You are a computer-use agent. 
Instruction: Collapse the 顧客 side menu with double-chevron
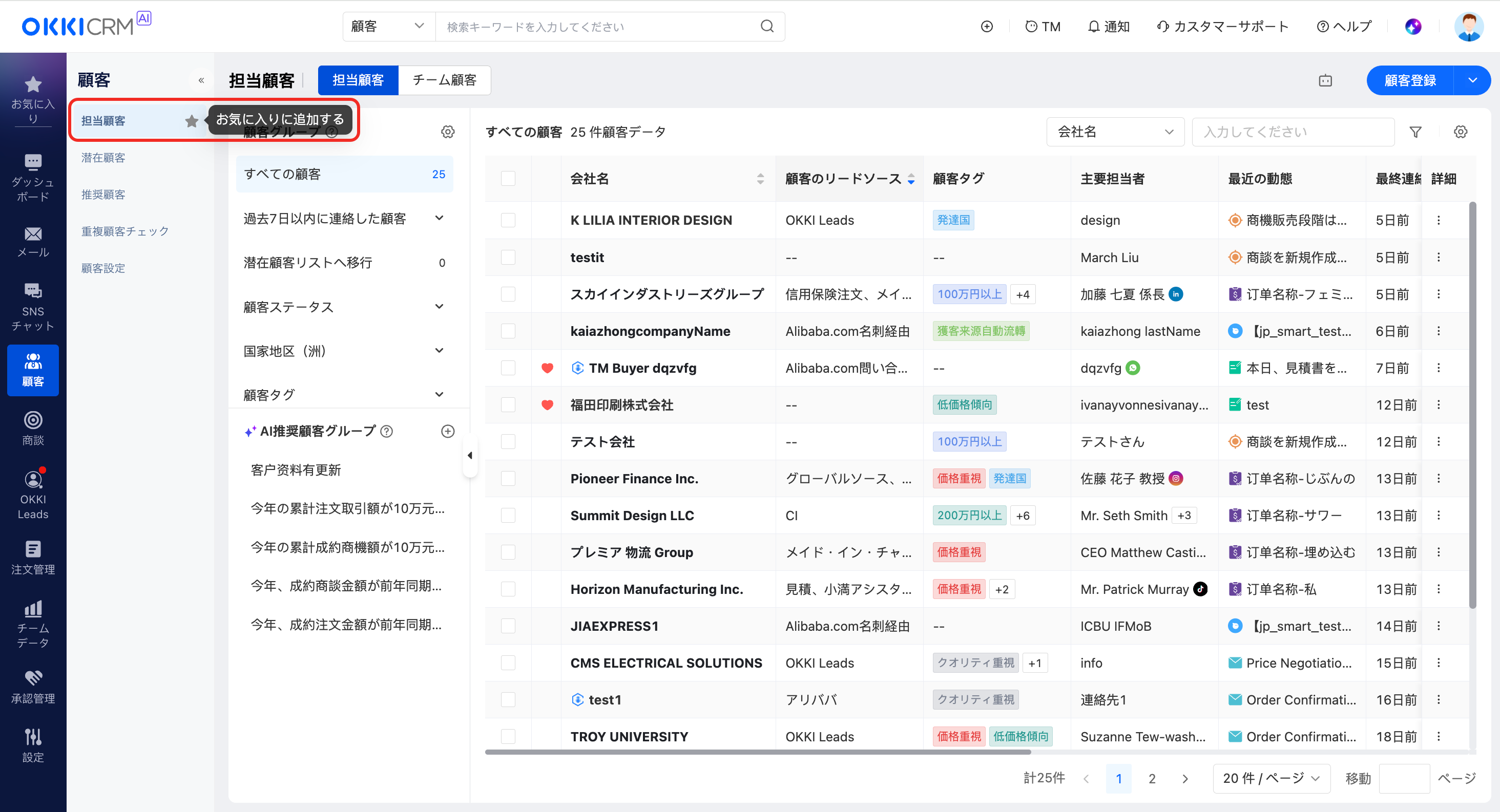pyautogui.click(x=201, y=80)
